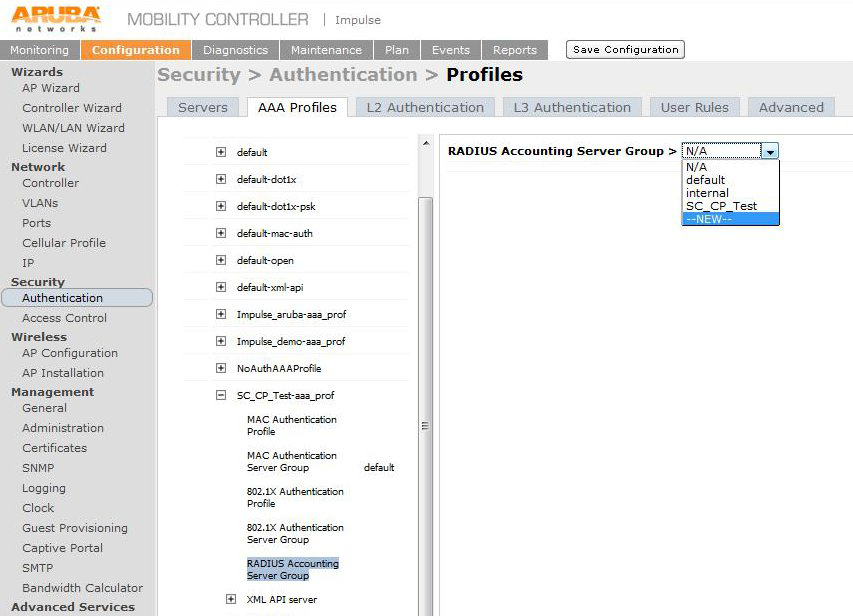Screen dimensions: 853x616
Task: Open the Monitoring tab
Action: [x=40, y=50]
